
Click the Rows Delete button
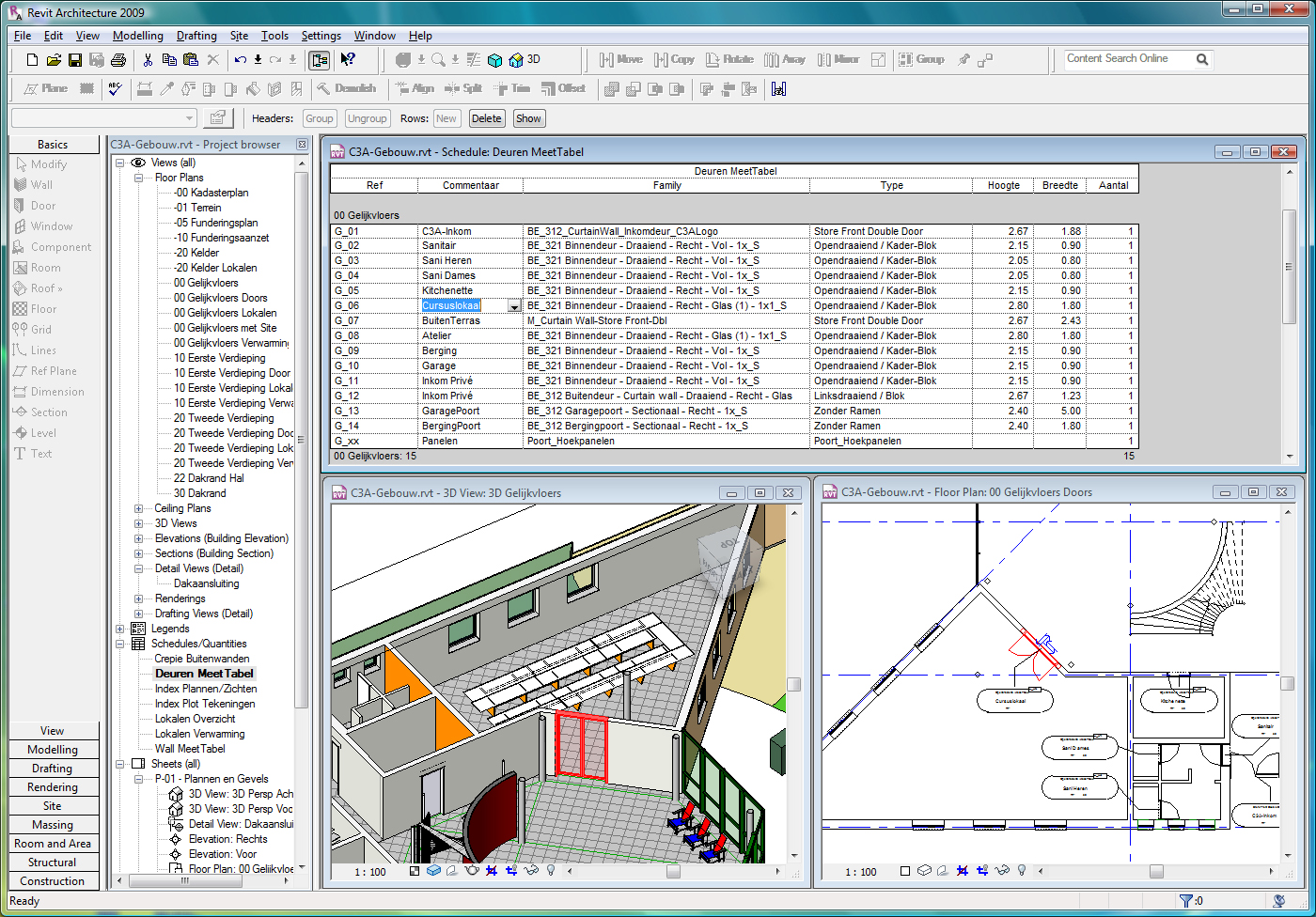(487, 118)
